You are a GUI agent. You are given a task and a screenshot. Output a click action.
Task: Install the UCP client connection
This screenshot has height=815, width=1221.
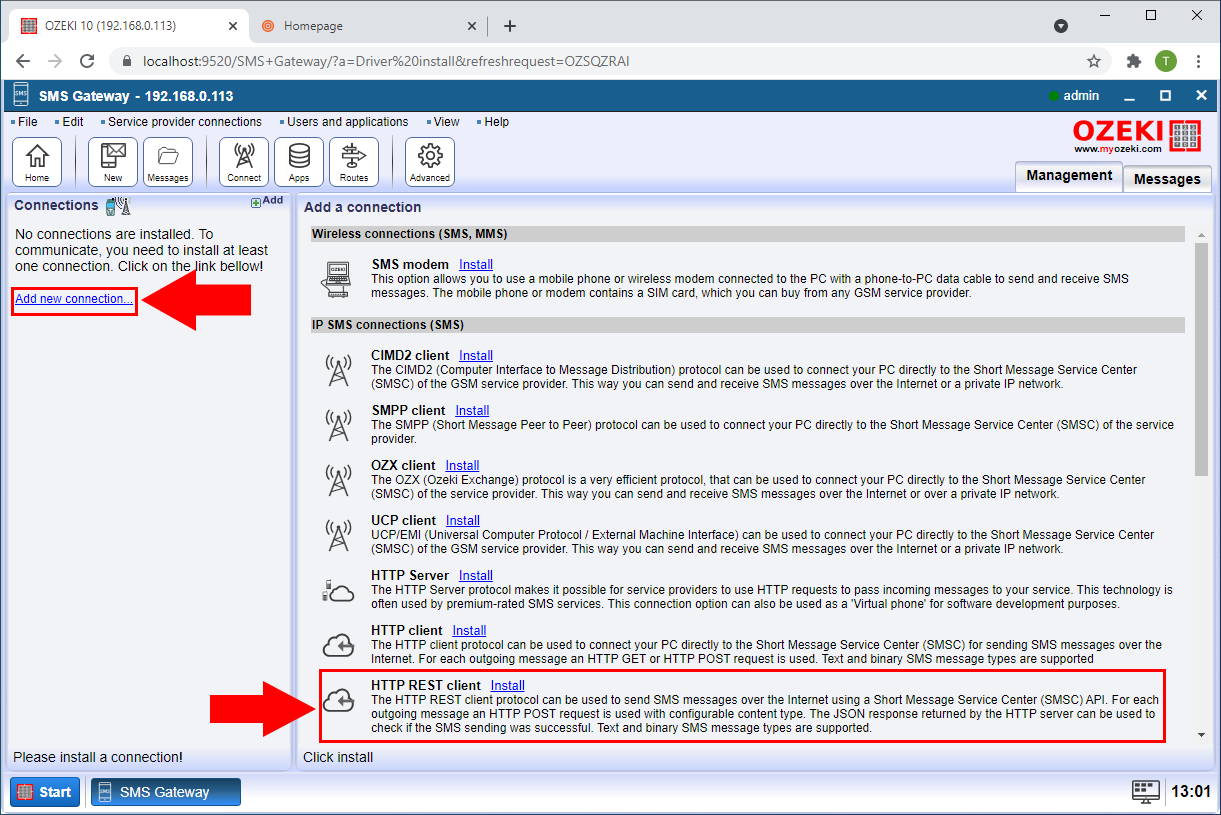click(x=463, y=520)
